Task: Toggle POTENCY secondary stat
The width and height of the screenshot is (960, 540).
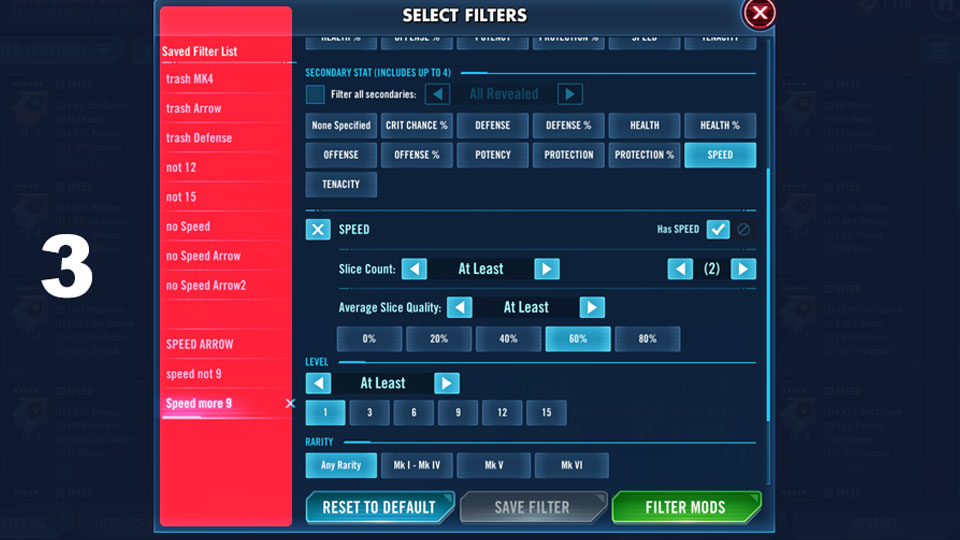Action: click(493, 155)
